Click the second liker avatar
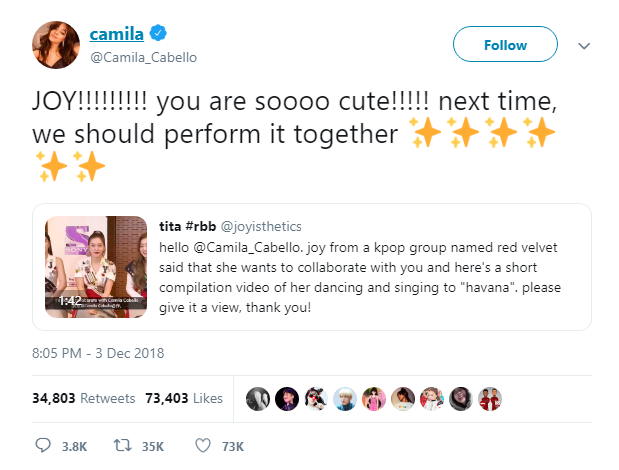619x470 pixels. tap(286, 398)
